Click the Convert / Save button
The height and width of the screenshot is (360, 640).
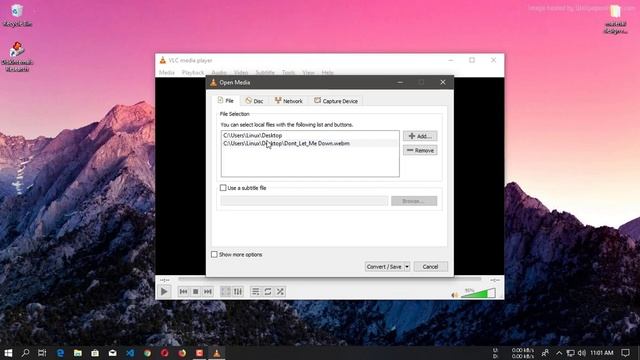point(384,267)
